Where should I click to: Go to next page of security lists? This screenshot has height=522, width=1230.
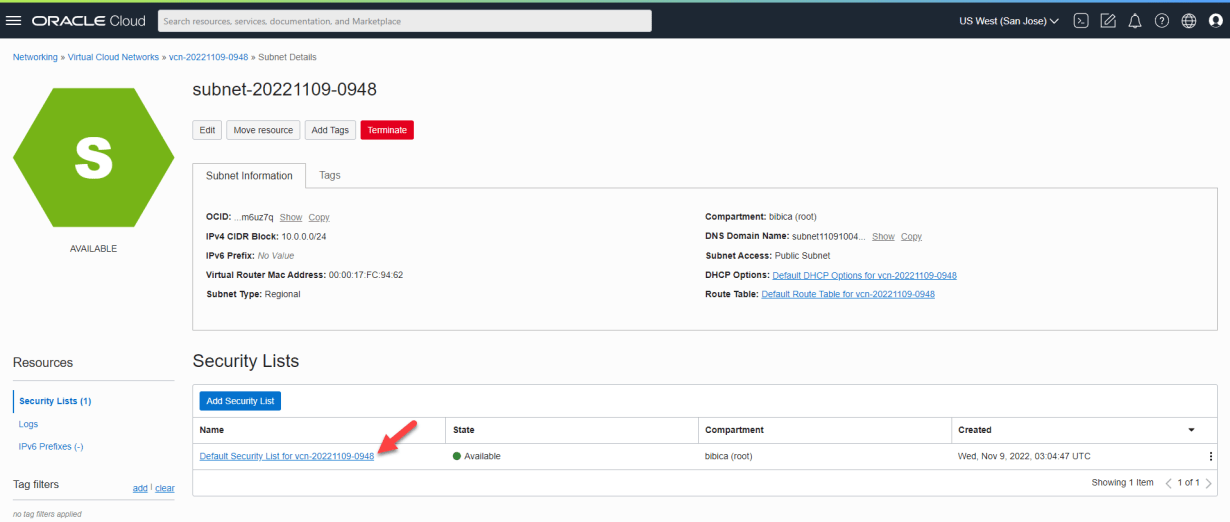[x=1208, y=483]
